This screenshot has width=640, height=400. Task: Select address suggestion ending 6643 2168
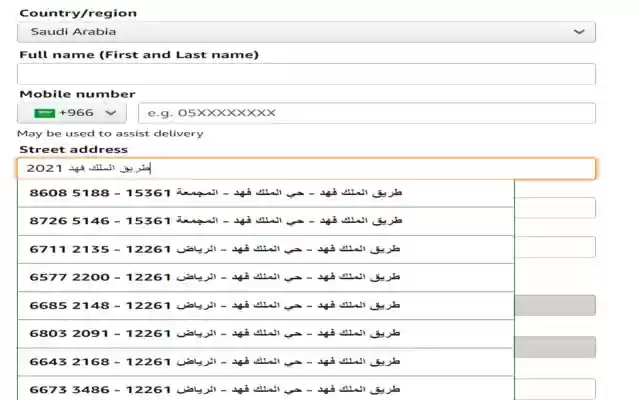[x=266, y=360]
